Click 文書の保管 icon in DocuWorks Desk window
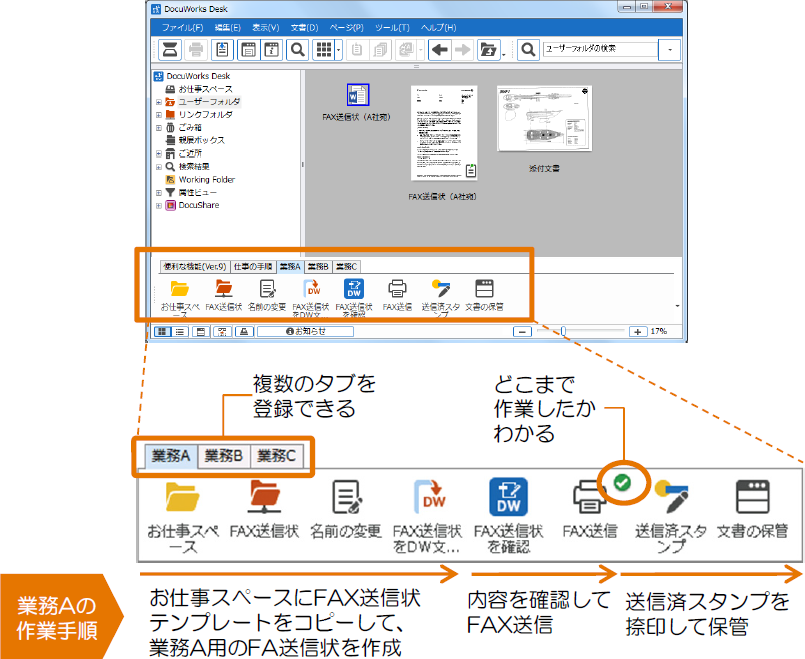 (484, 288)
